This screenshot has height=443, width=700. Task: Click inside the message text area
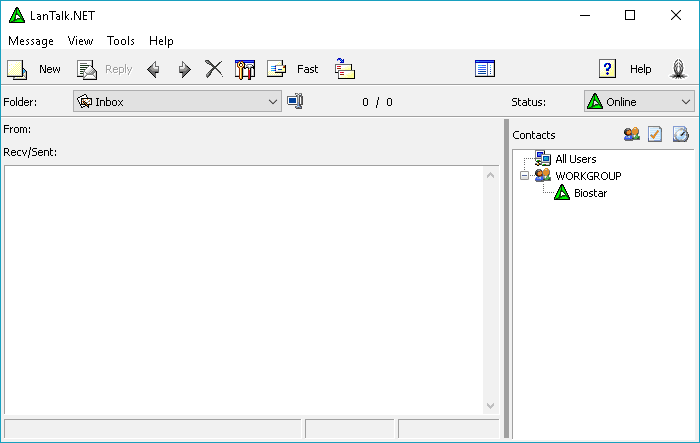(x=244, y=290)
